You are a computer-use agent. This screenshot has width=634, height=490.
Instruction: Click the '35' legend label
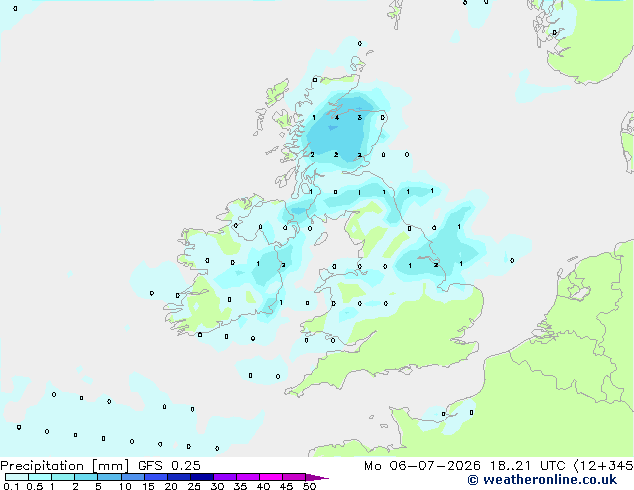coord(240,486)
